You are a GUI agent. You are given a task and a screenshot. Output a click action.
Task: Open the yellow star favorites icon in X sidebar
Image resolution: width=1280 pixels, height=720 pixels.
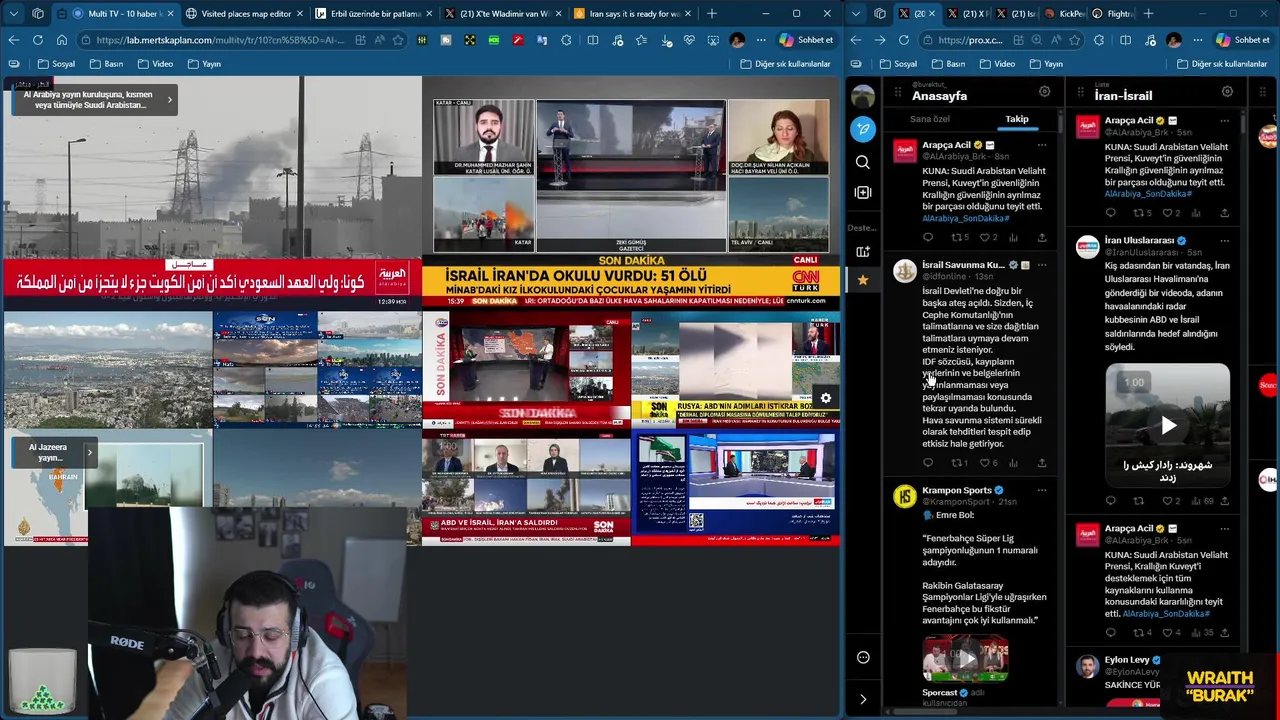pyautogui.click(x=863, y=280)
